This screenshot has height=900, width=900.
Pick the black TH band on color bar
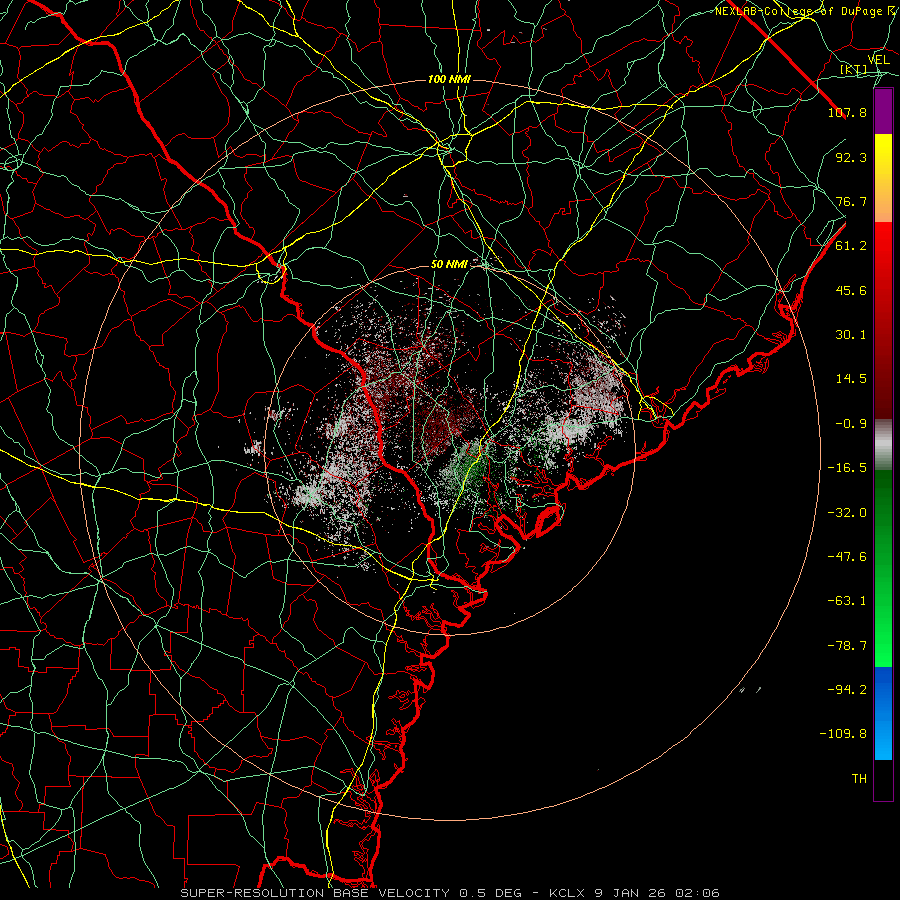point(883,780)
